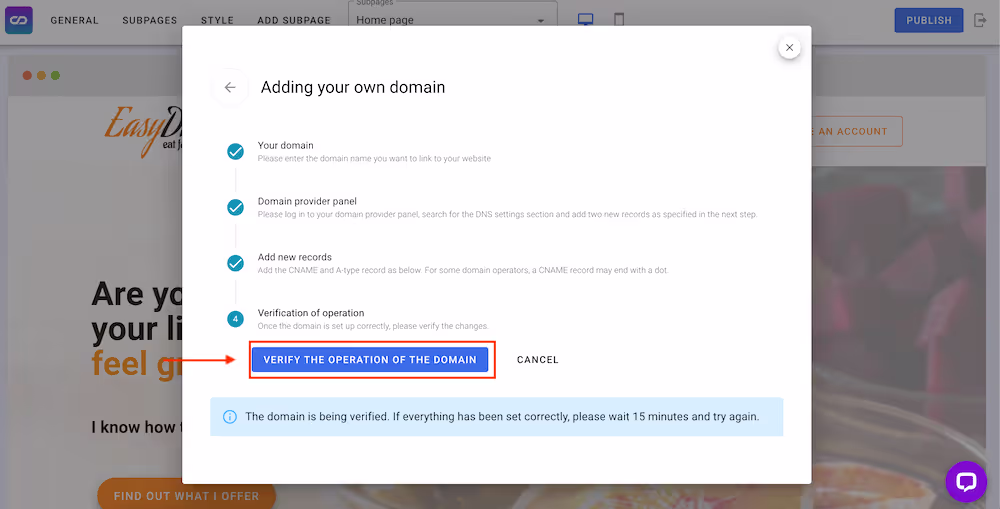Click the back arrow in the dialog

click(x=230, y=87)
